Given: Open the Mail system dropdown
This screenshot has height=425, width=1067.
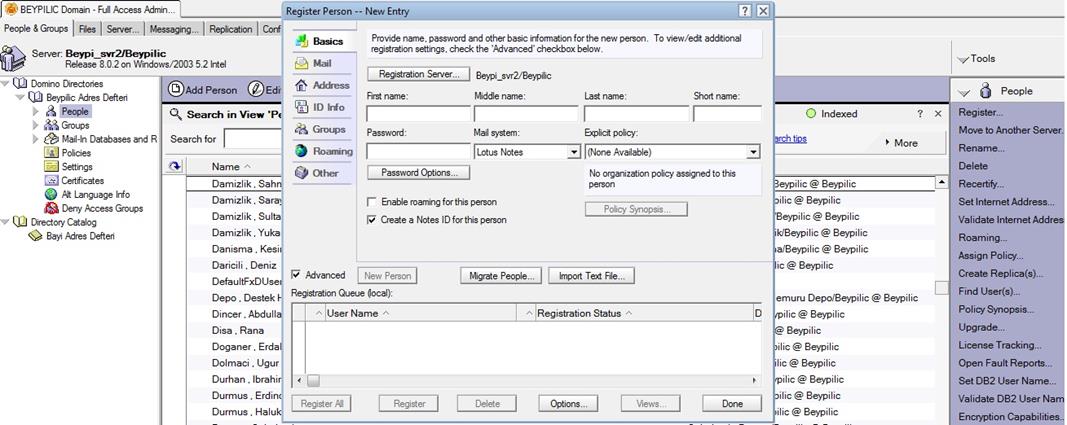Looking at the screenshot, I should point(574,152).
